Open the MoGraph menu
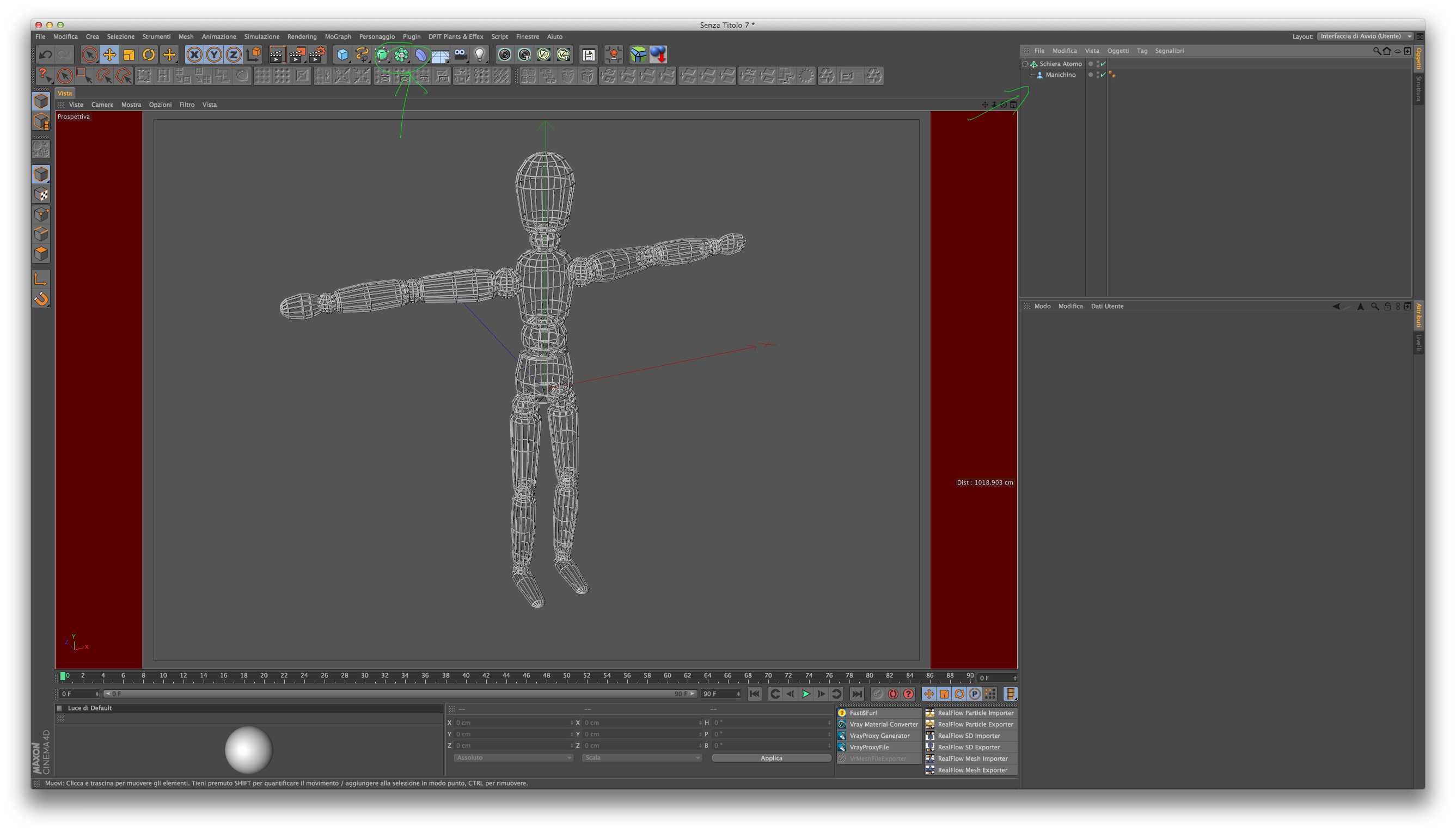Screen dimensions: 1456x832 tap(338, 36)
